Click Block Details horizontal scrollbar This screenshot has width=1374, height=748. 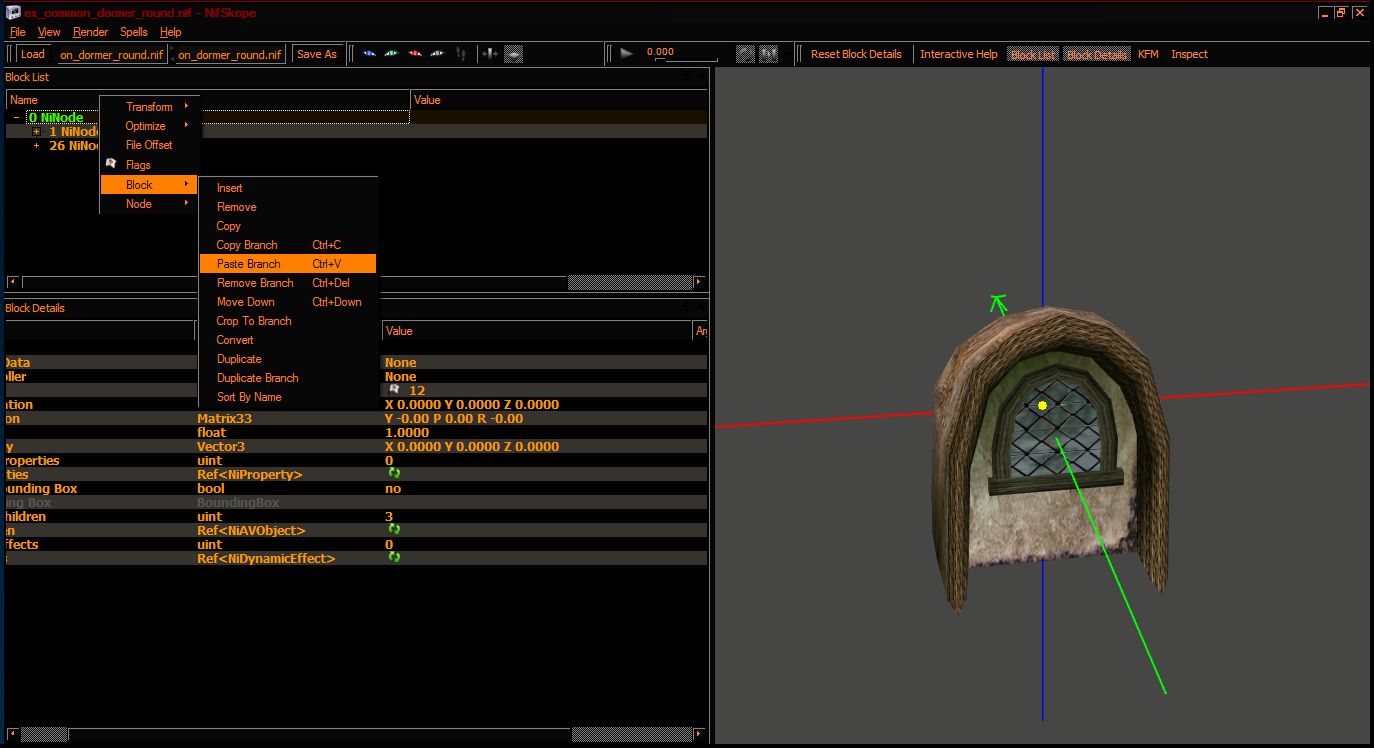[356, 734]
